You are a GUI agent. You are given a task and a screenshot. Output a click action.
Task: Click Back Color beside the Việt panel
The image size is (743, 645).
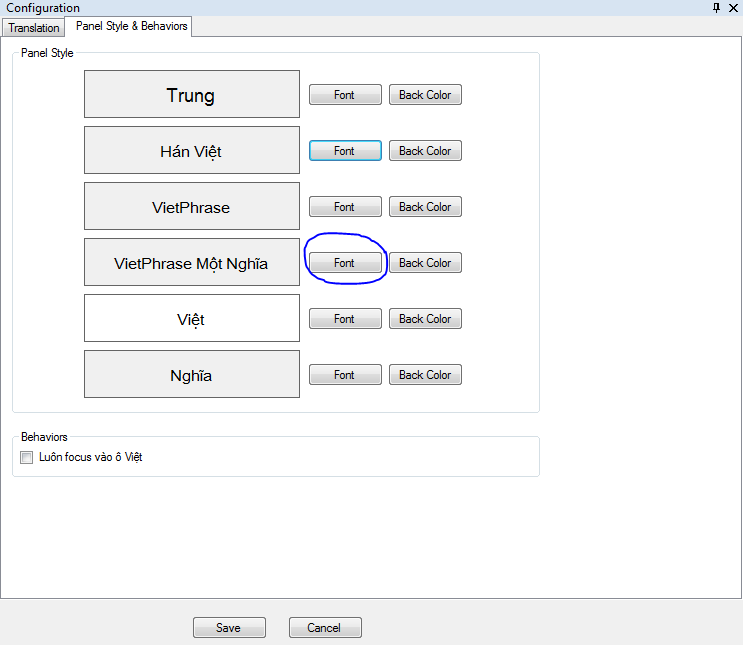click(425, 319)
